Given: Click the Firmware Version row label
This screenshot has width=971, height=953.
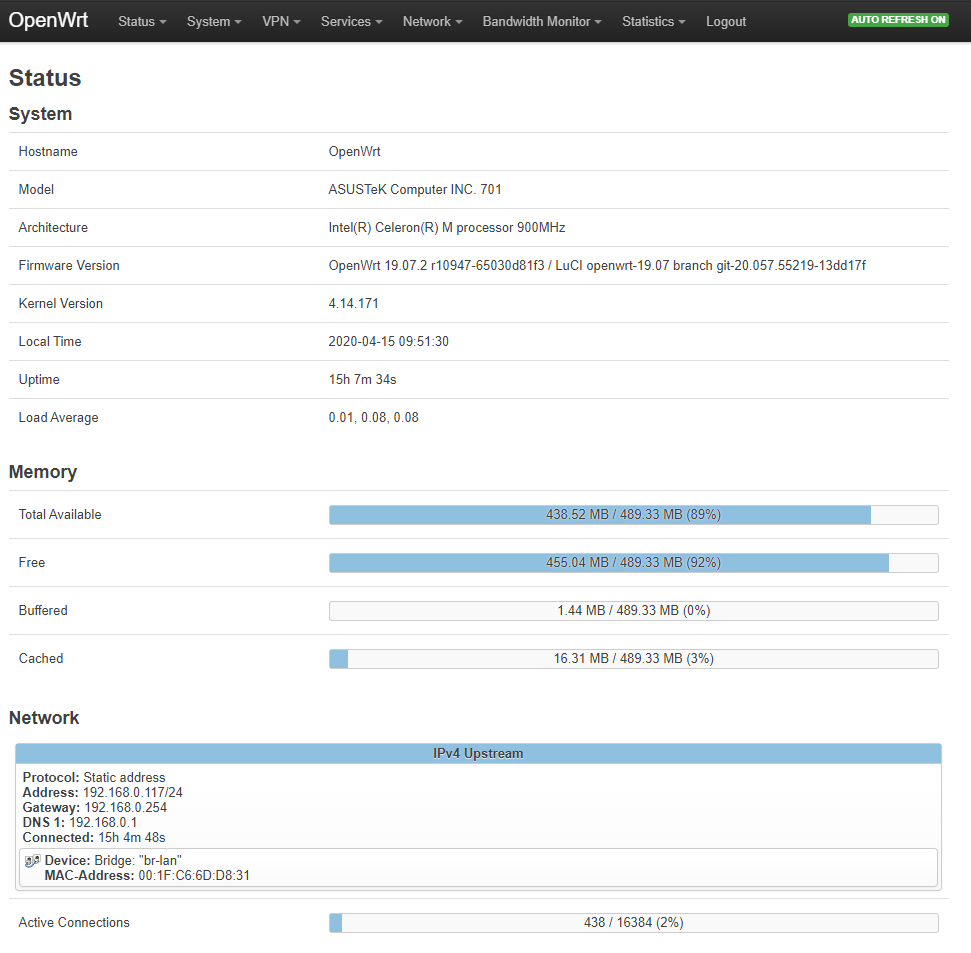Looking at the screenshot, I should 69,266.
